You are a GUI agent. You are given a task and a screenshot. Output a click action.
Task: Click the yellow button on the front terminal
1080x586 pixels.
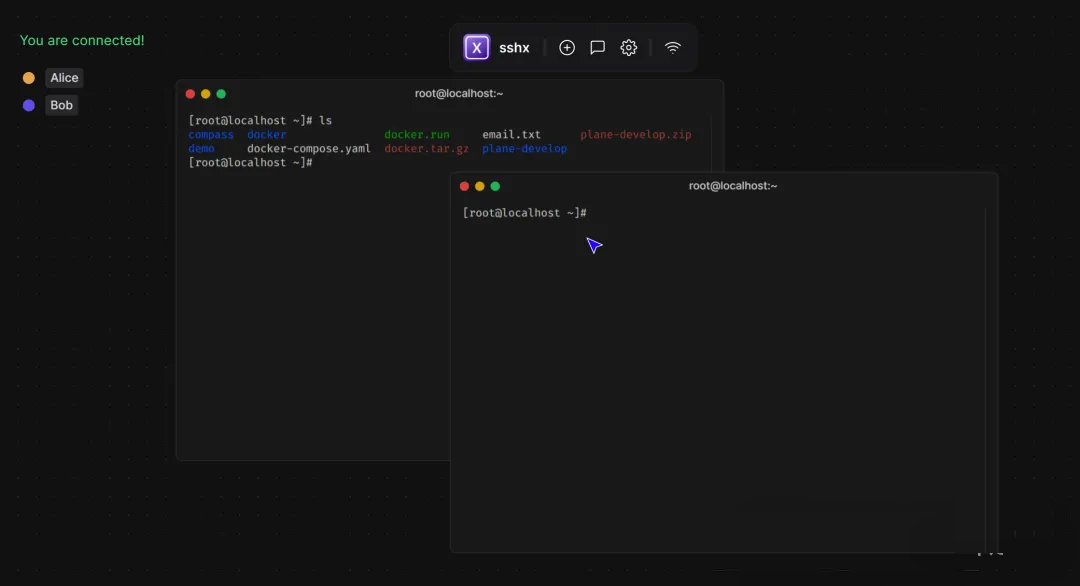coord(480,186)
